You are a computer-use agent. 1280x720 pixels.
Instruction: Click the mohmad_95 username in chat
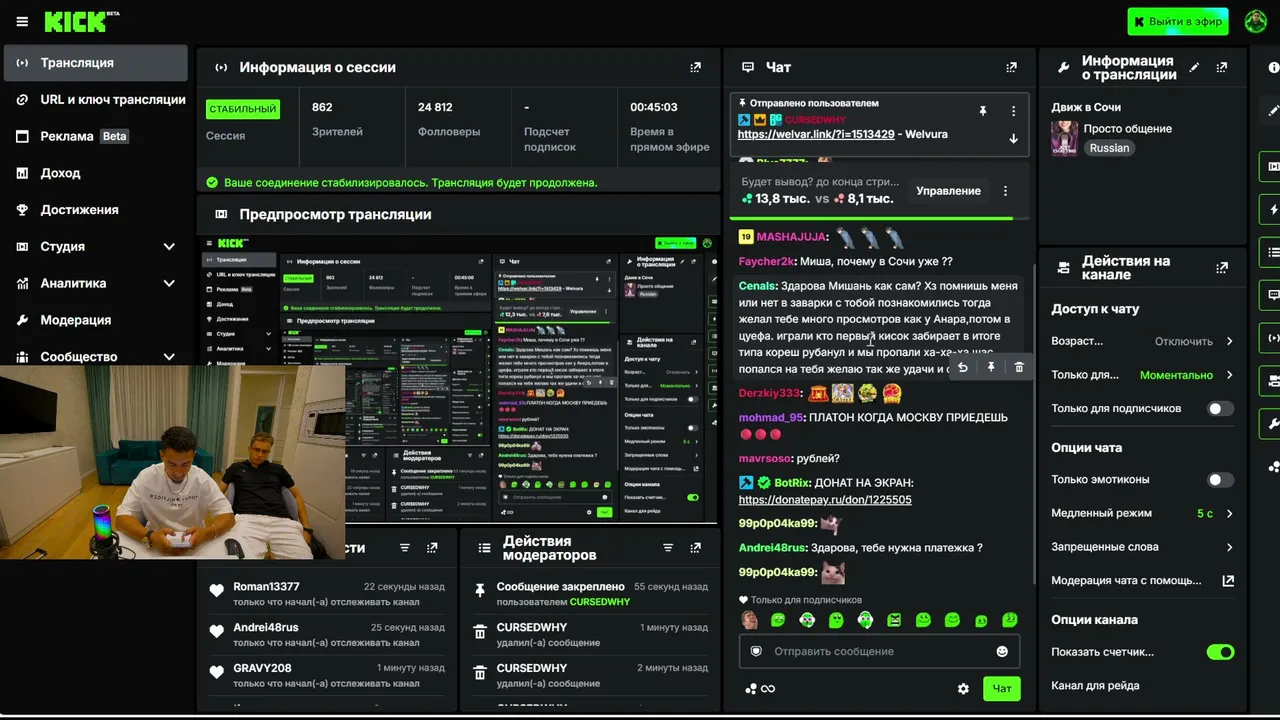pyautogui.click(x=771, y=418)
